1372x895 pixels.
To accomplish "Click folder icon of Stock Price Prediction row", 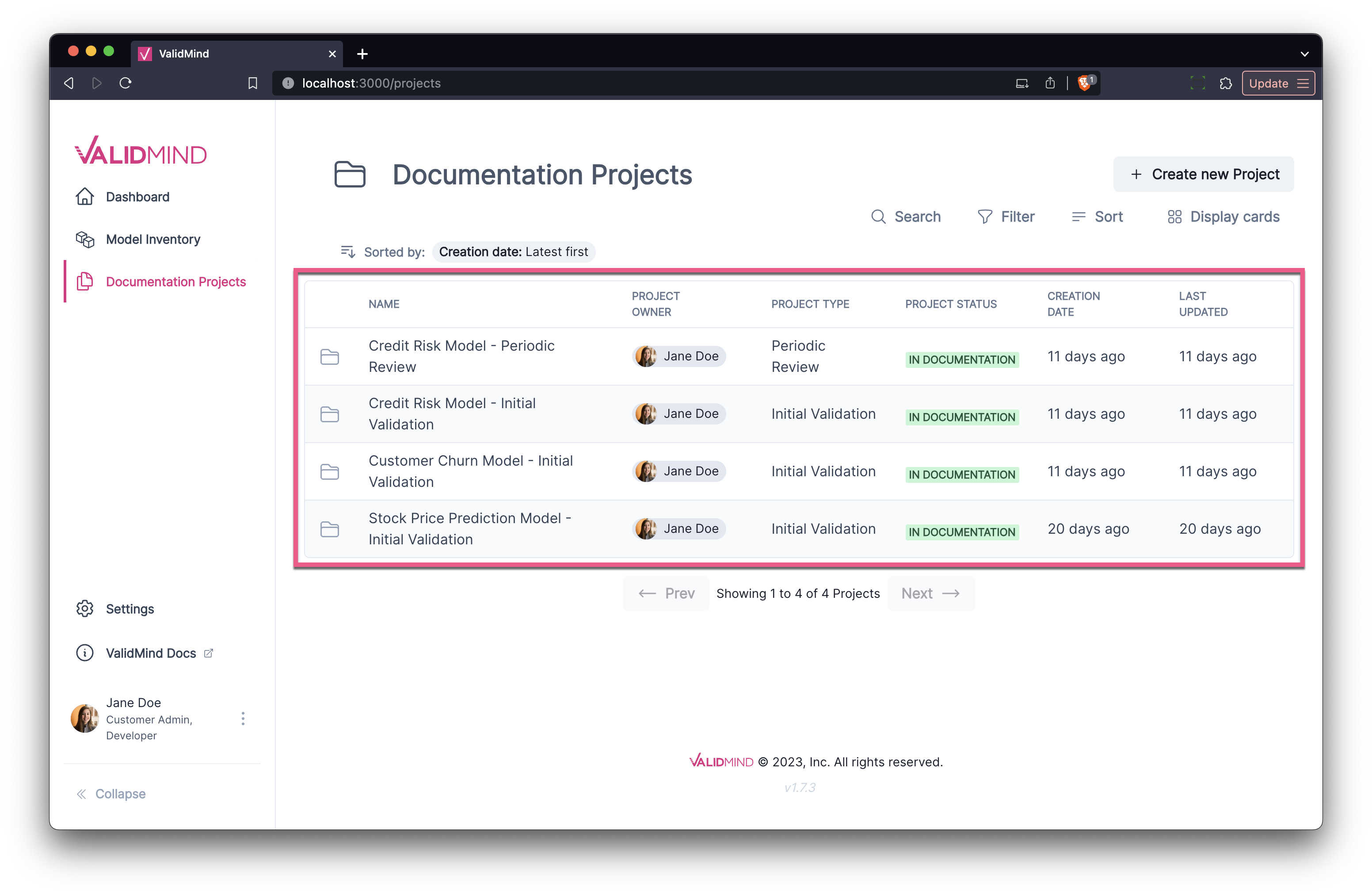I will point(330,529).
